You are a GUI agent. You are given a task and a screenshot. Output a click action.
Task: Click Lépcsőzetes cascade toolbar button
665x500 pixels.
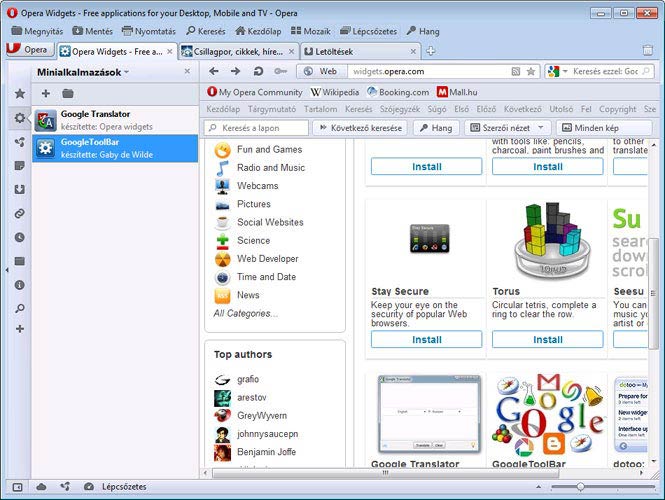[x=369, y=31]
